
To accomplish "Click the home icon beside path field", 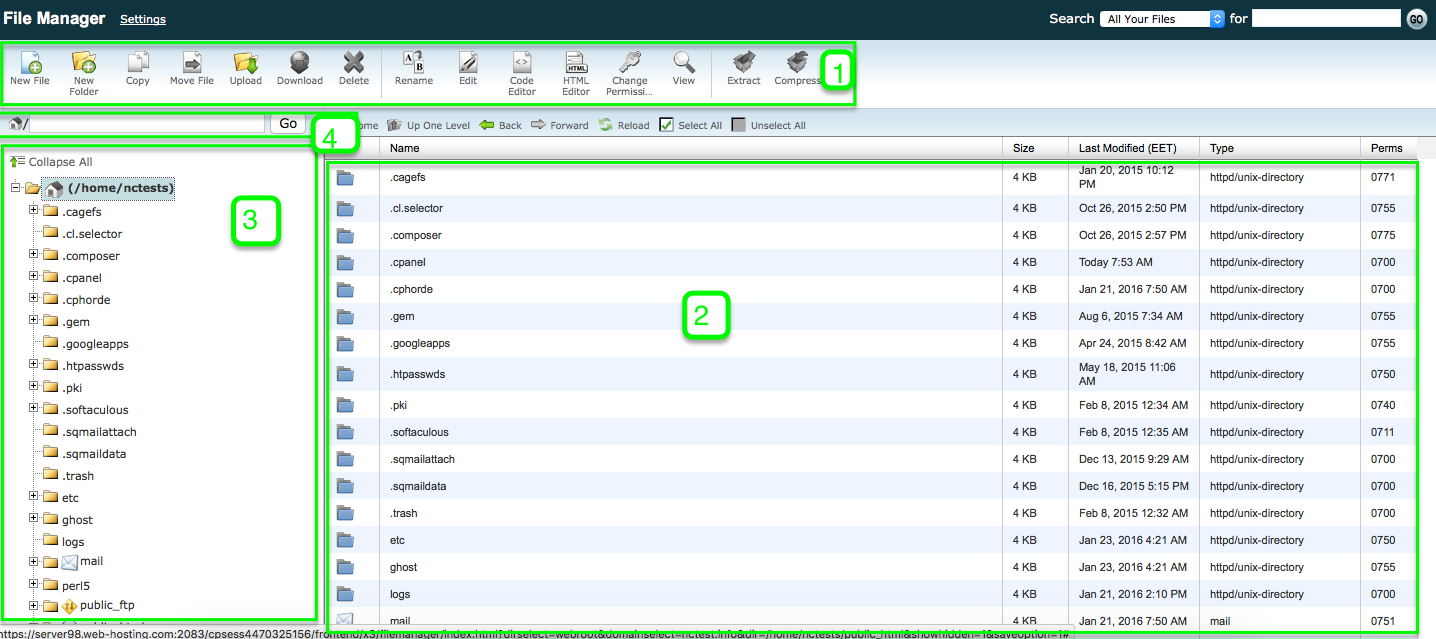I will point(16,124).
